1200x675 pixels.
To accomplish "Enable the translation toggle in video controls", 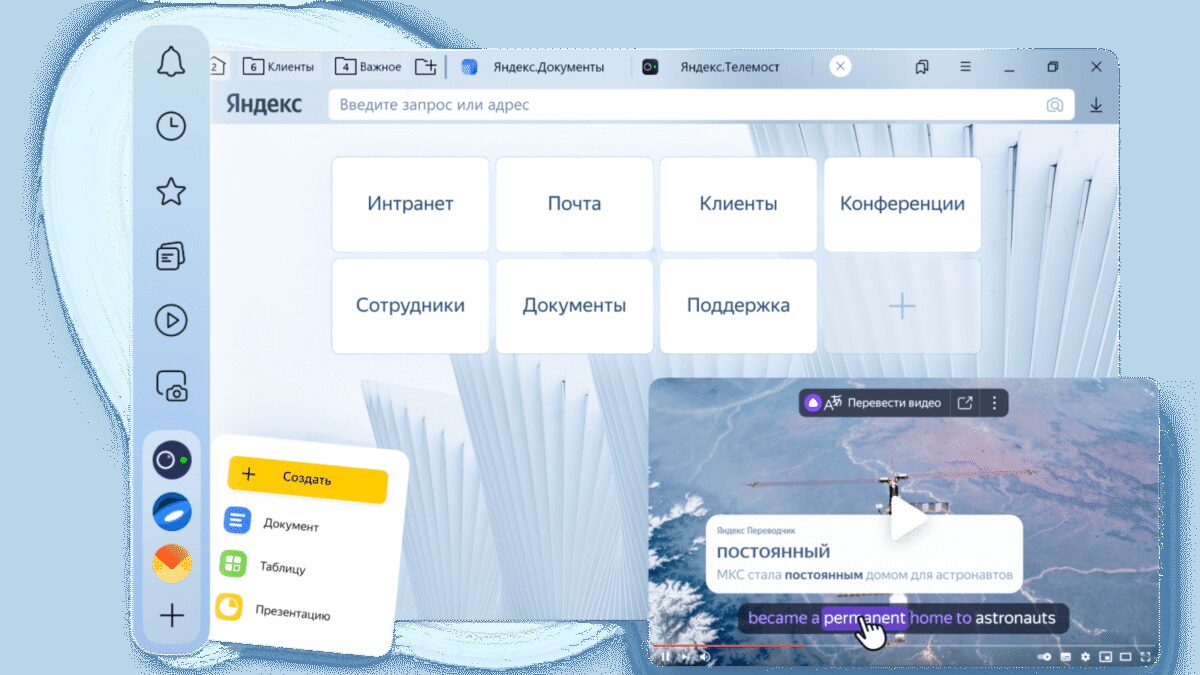I will [x=1044, y=656].
